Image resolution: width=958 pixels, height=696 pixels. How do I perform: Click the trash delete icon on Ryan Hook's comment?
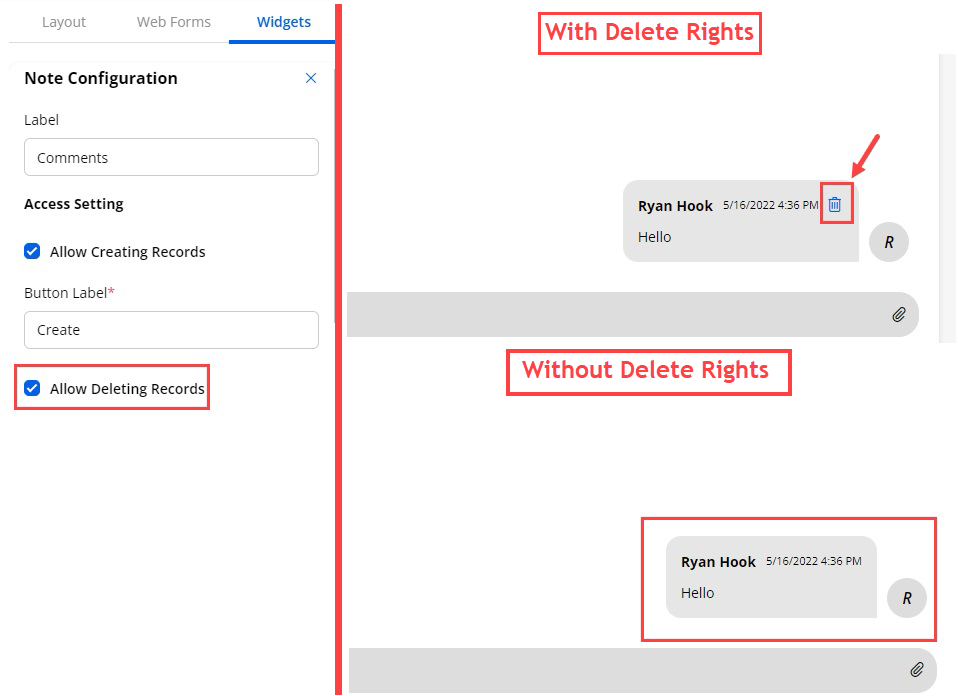pos(835,204)
